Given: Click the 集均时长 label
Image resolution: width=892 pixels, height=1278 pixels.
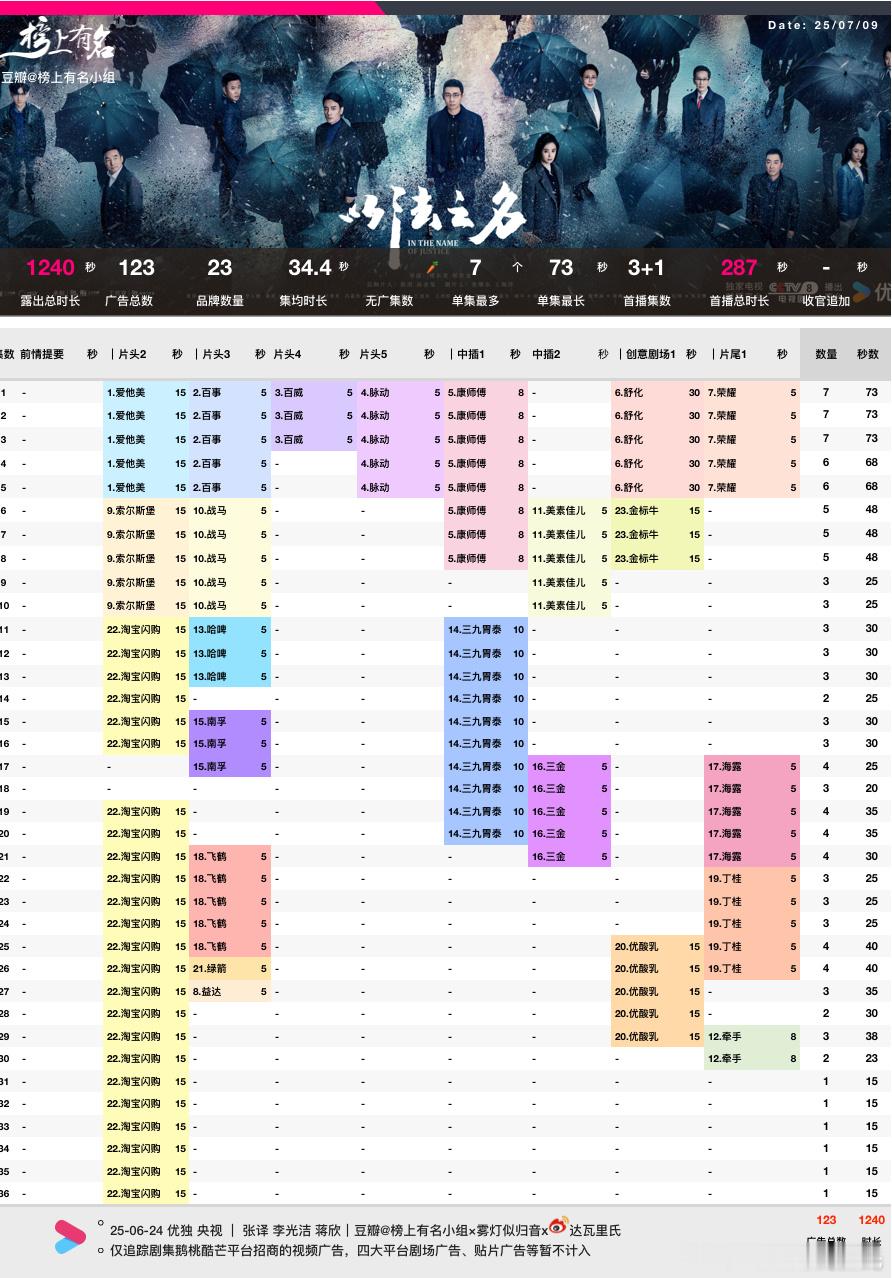Looking at the screenshot, I should tap(303, 300).
